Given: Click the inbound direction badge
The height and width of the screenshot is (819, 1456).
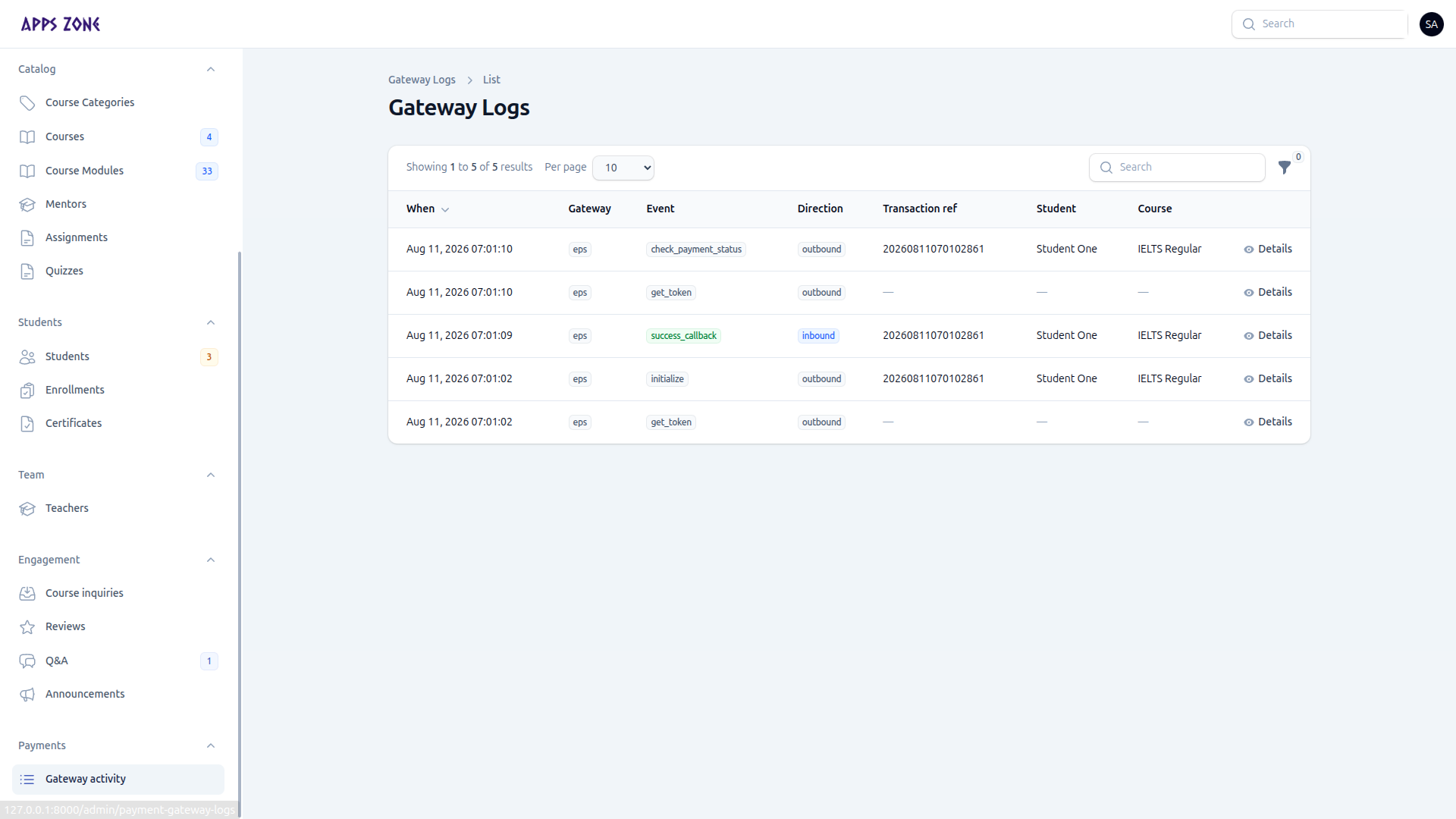Looking at the screenshot, I should tap(818, 336).
